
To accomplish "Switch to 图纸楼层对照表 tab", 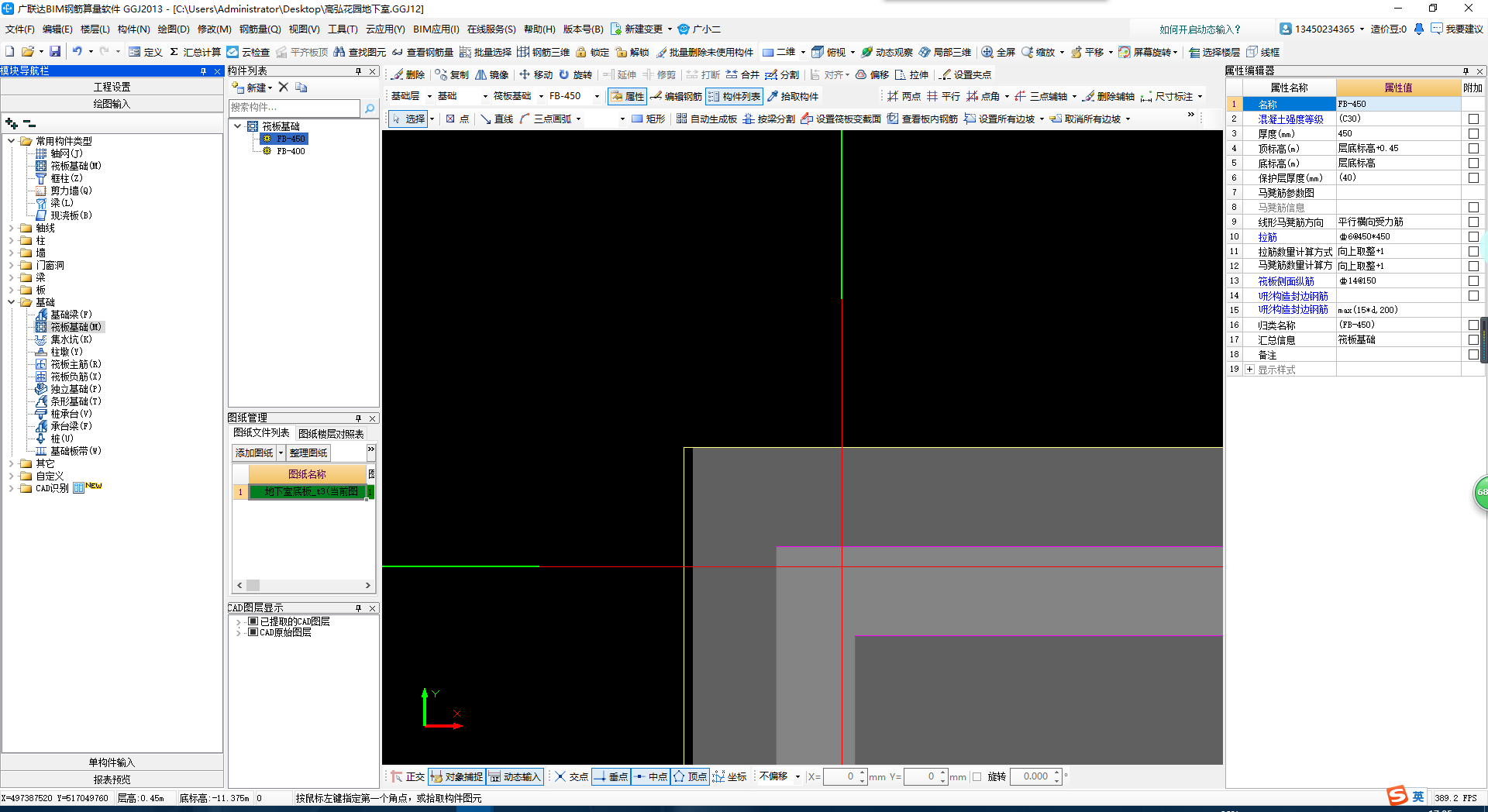I will [x=331, y=434].
